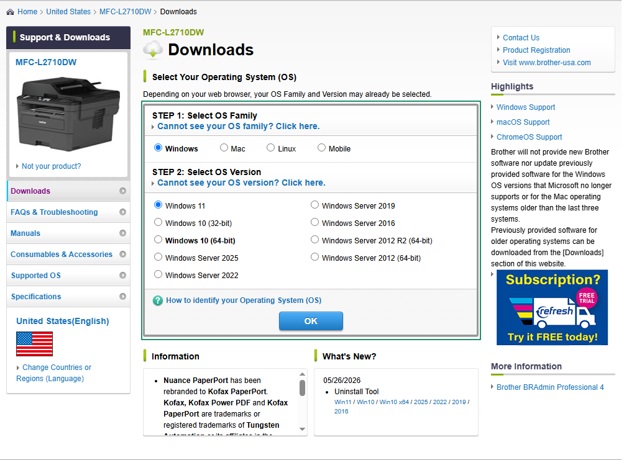Screen dimensions: 624x460
Task: Choose the Windows 11 radio button
Action: (158, 205)
